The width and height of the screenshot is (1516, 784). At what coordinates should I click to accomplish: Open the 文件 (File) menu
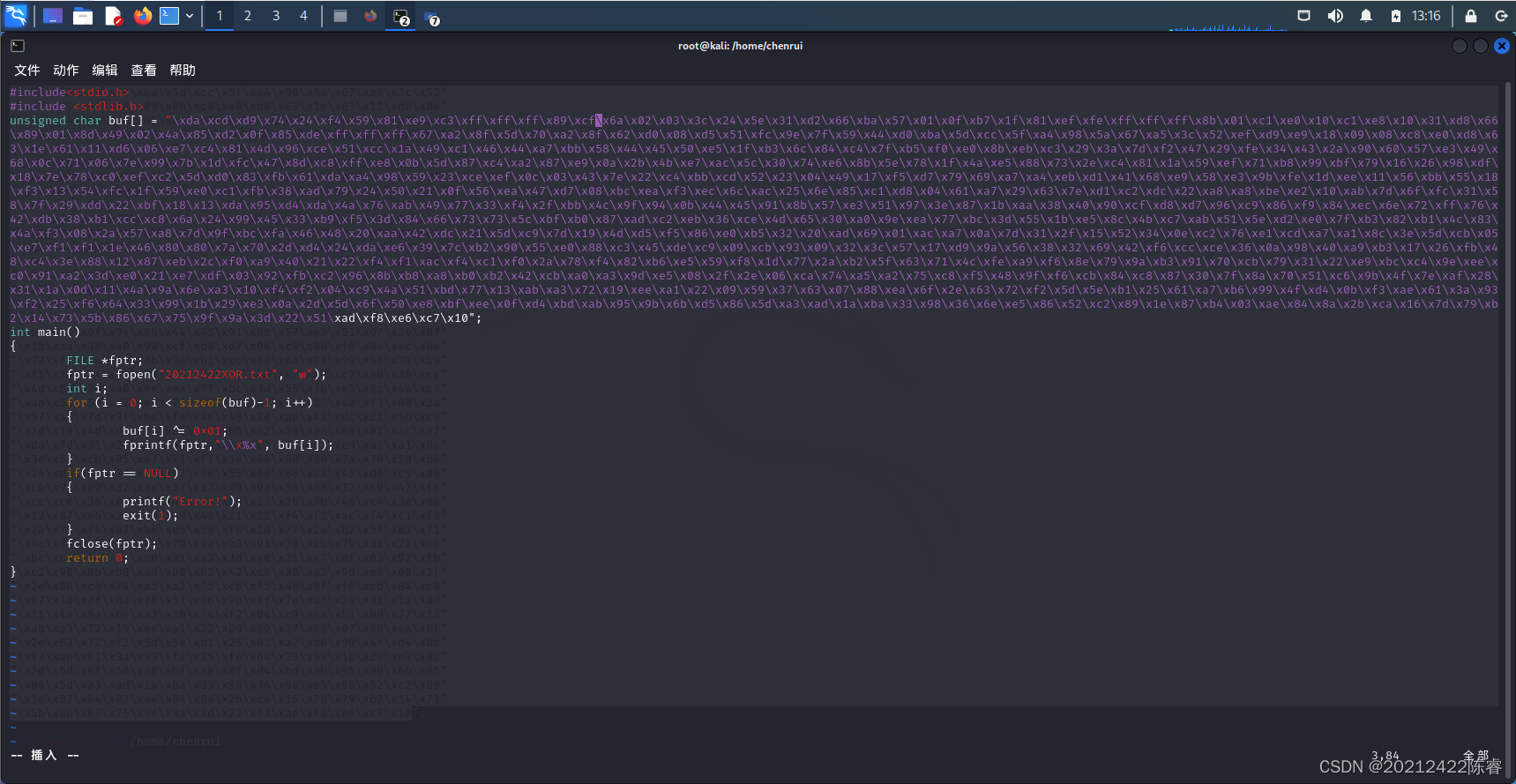(x=27, y=70)
